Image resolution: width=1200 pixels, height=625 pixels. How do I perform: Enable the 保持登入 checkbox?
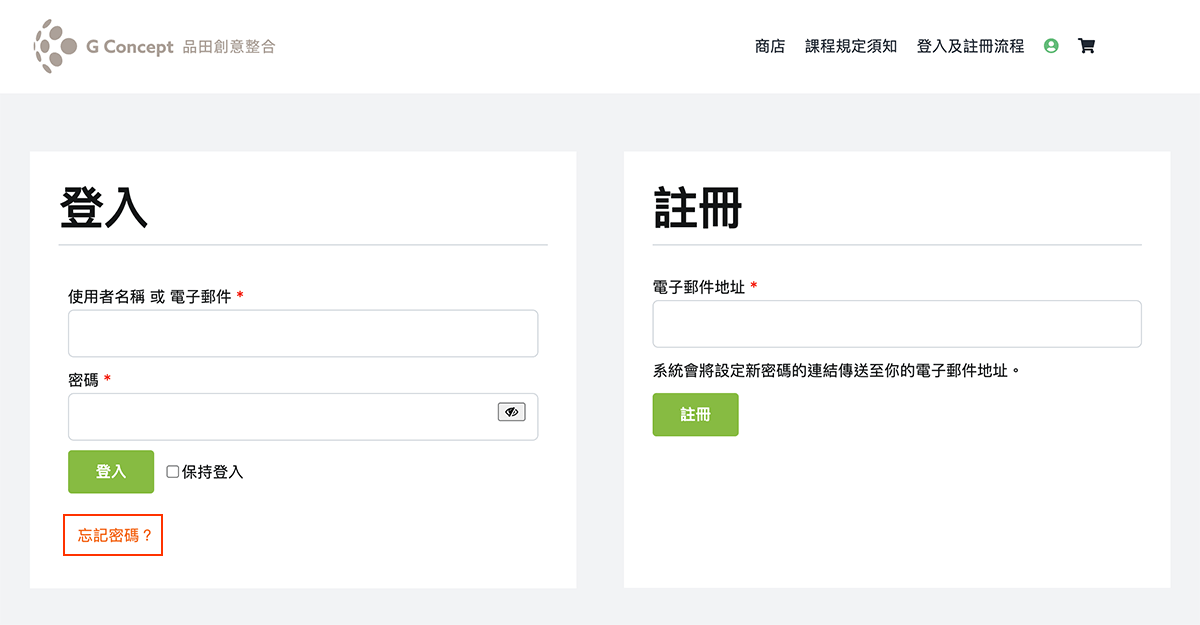[171, 471]
